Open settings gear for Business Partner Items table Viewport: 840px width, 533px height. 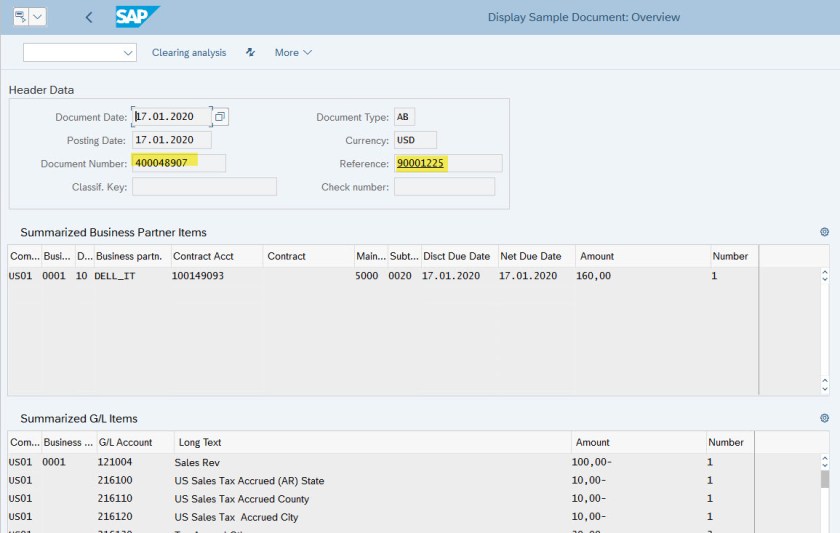(824, 232)
